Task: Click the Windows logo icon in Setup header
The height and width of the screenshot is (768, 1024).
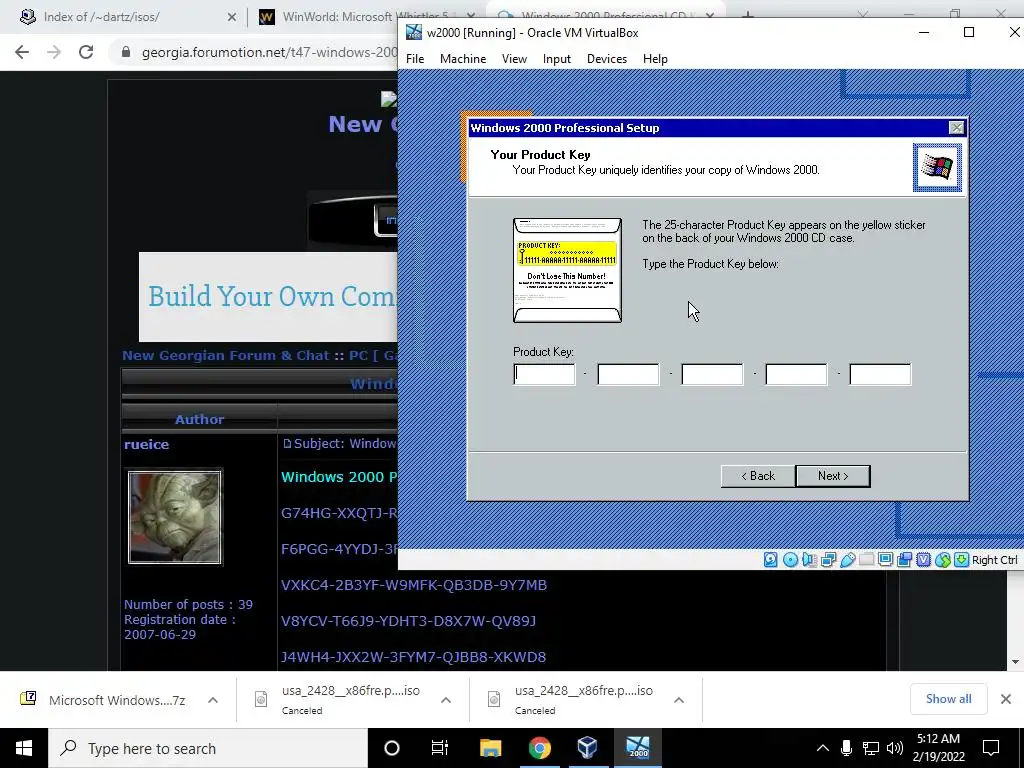Action: (937, 168)
